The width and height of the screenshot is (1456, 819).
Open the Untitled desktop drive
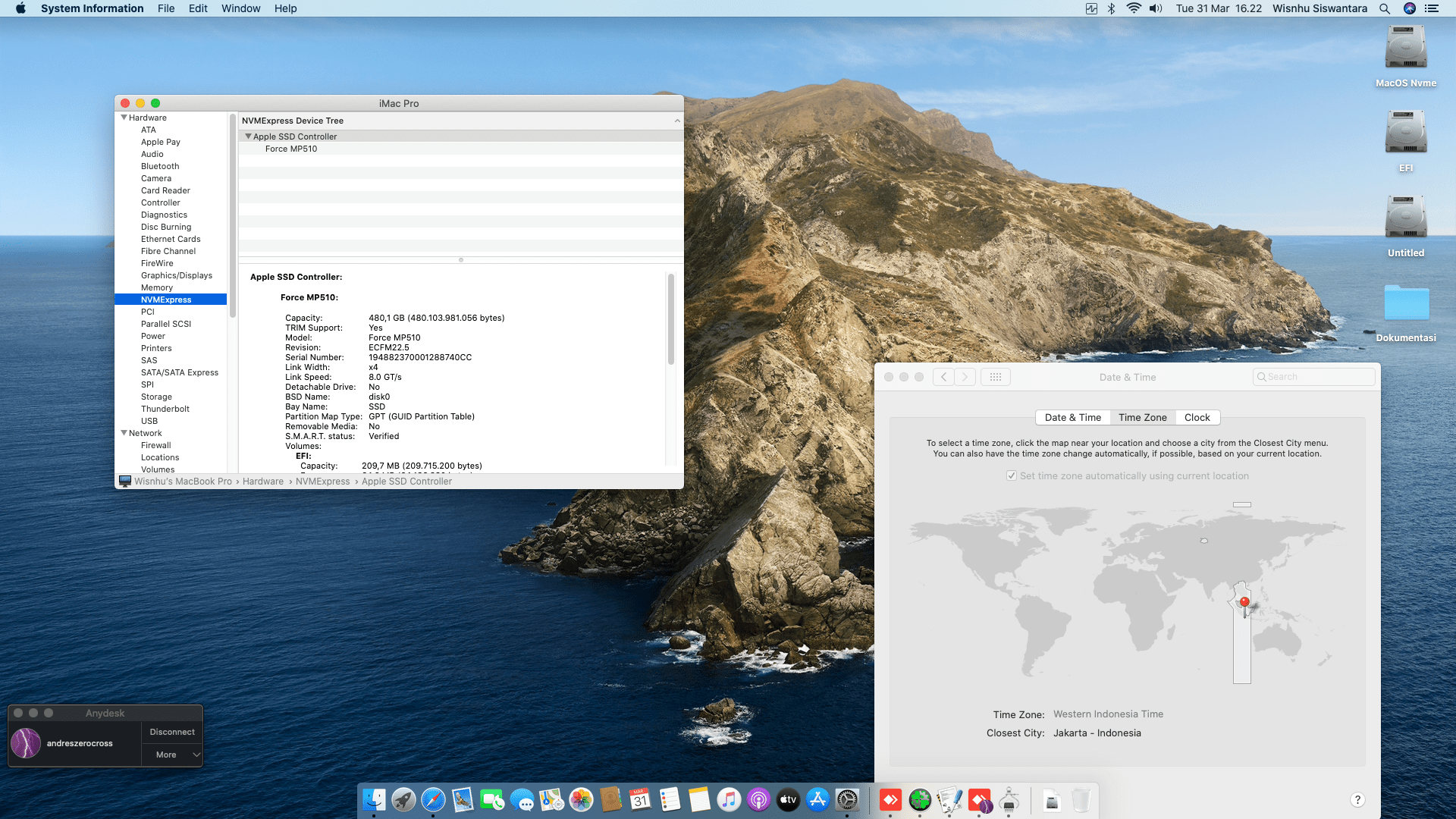click(1406, 225)
